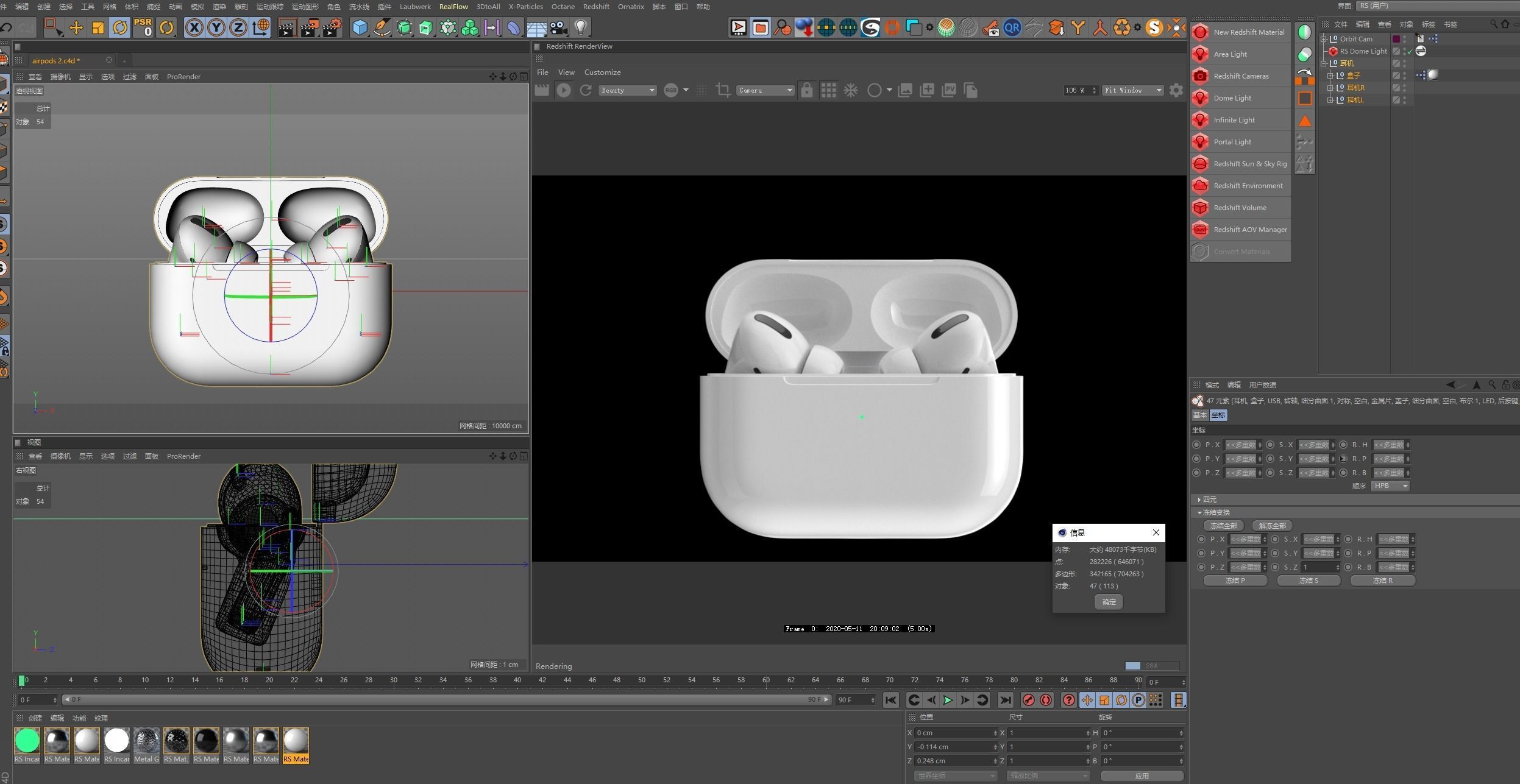The height and width of the screenshot is (784, 1520).
Task: Open RenderView settings gear
Action: (x=1176, y=90)
